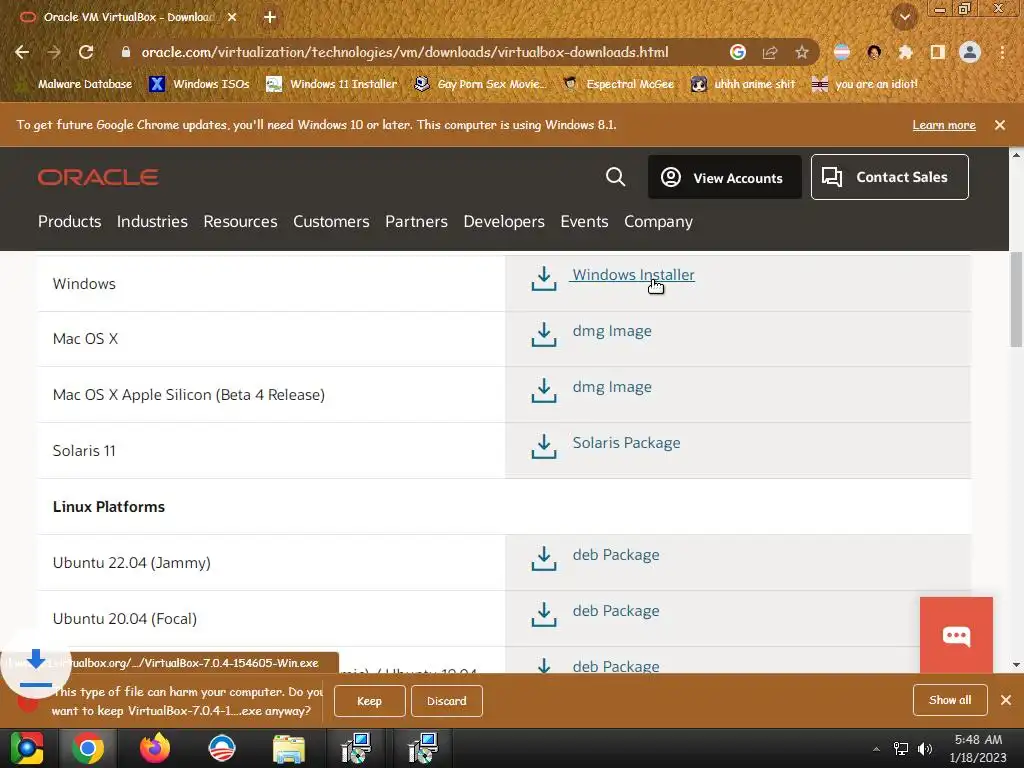Click the Contact Sales button

[889, 177]
